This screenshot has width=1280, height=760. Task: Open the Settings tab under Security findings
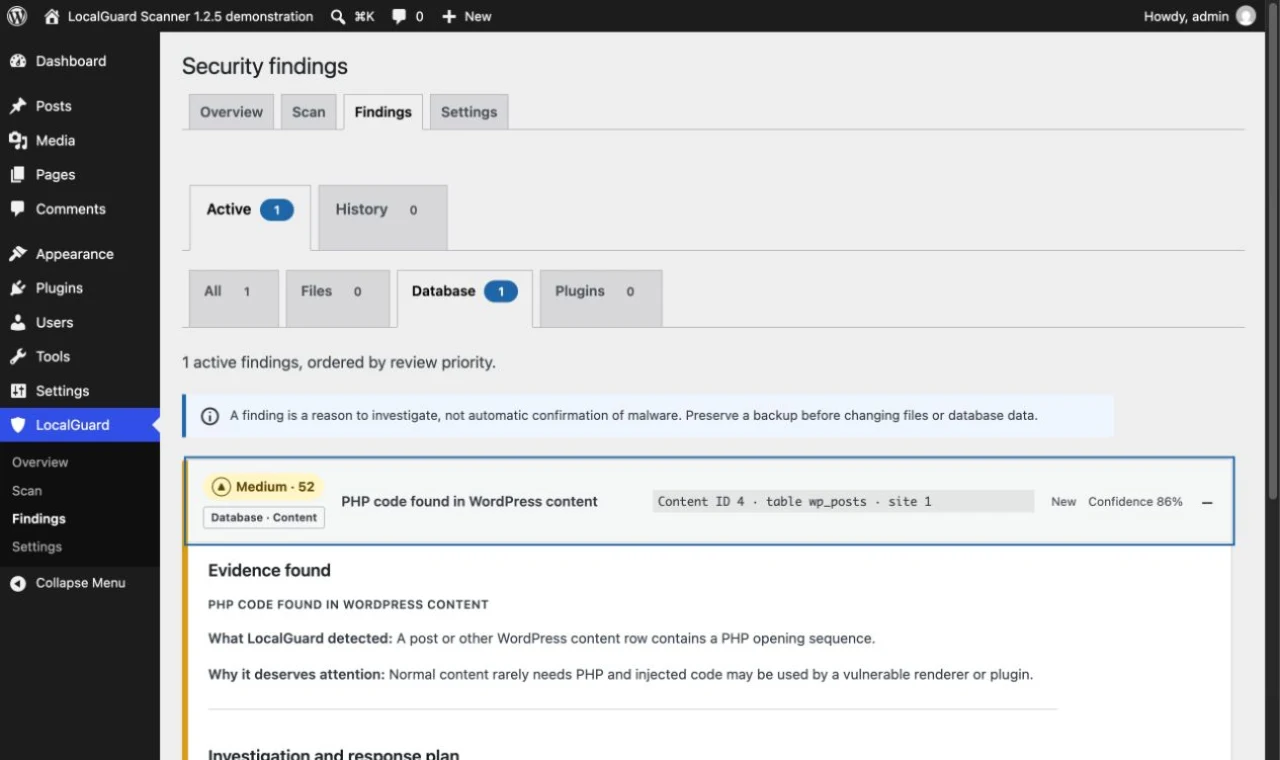[x=469, y=112]
